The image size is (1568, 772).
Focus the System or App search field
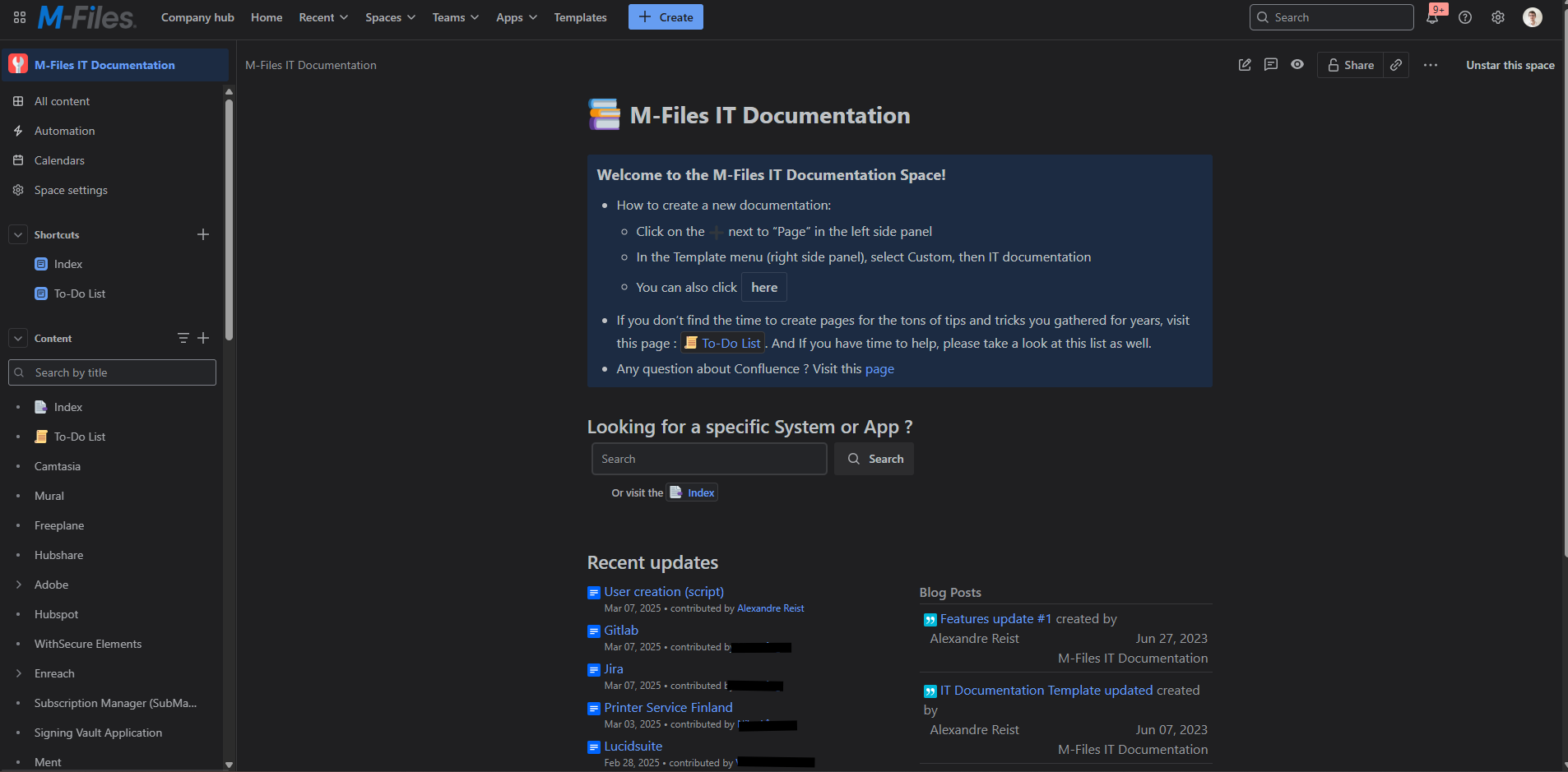click(709, 459)
